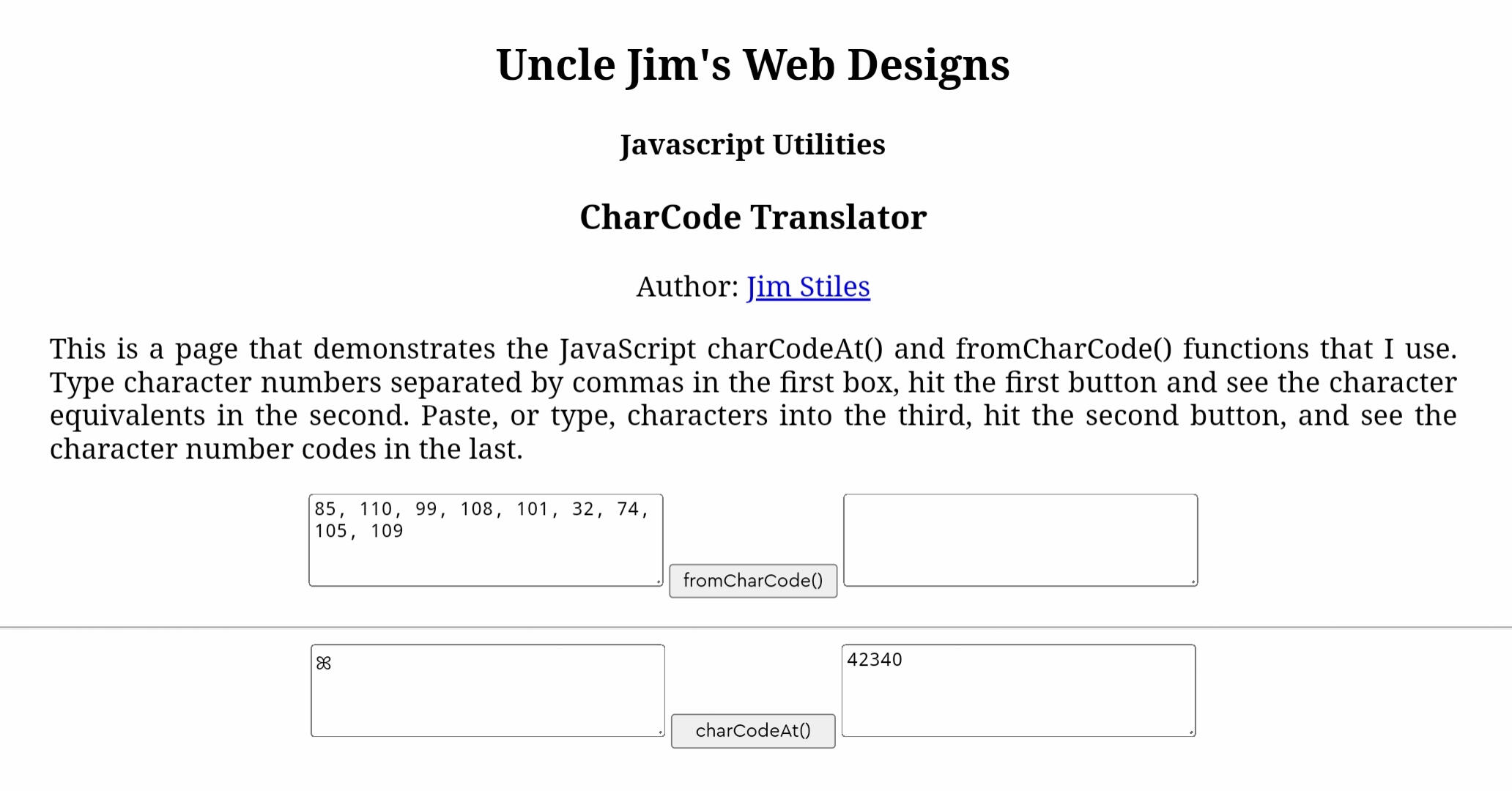The width and height of the screenshot is (1512, 791).
Task: Click the empty output box beside fromCharCode()
Action: [1020, 540]
